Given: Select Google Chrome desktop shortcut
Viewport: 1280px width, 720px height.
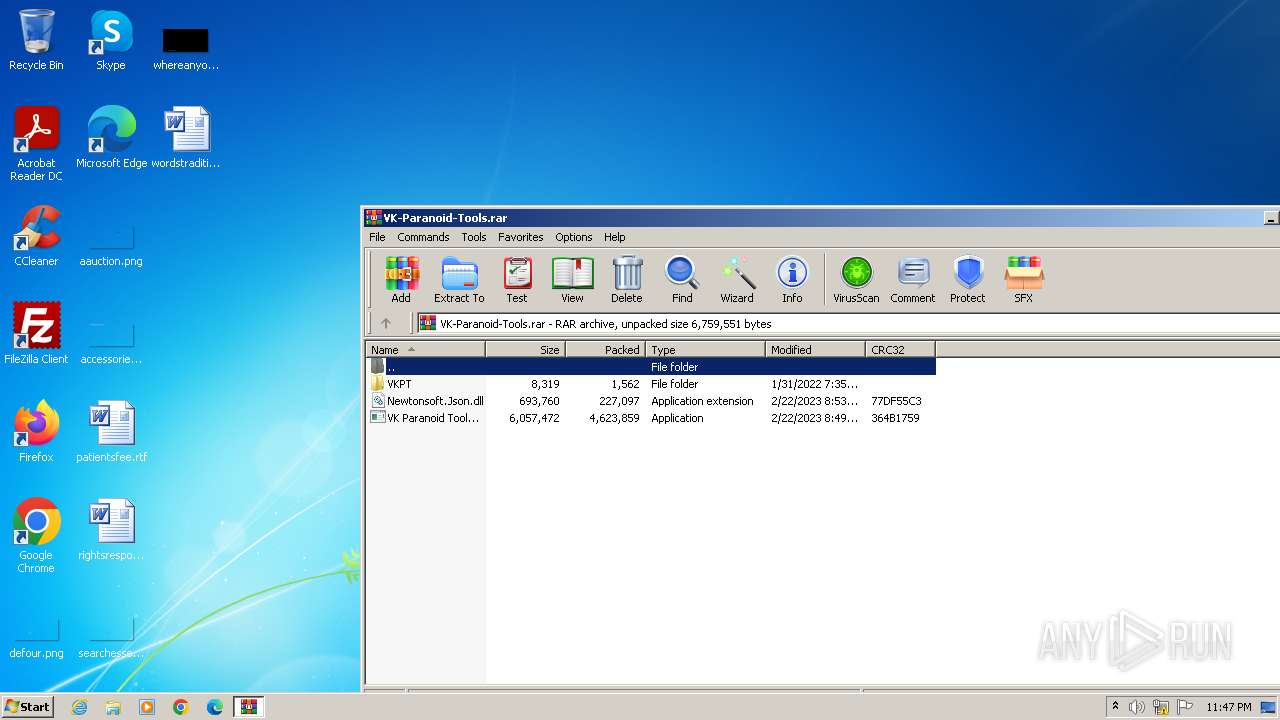Looking at the screenshot, I should click(x=36, y=536).
